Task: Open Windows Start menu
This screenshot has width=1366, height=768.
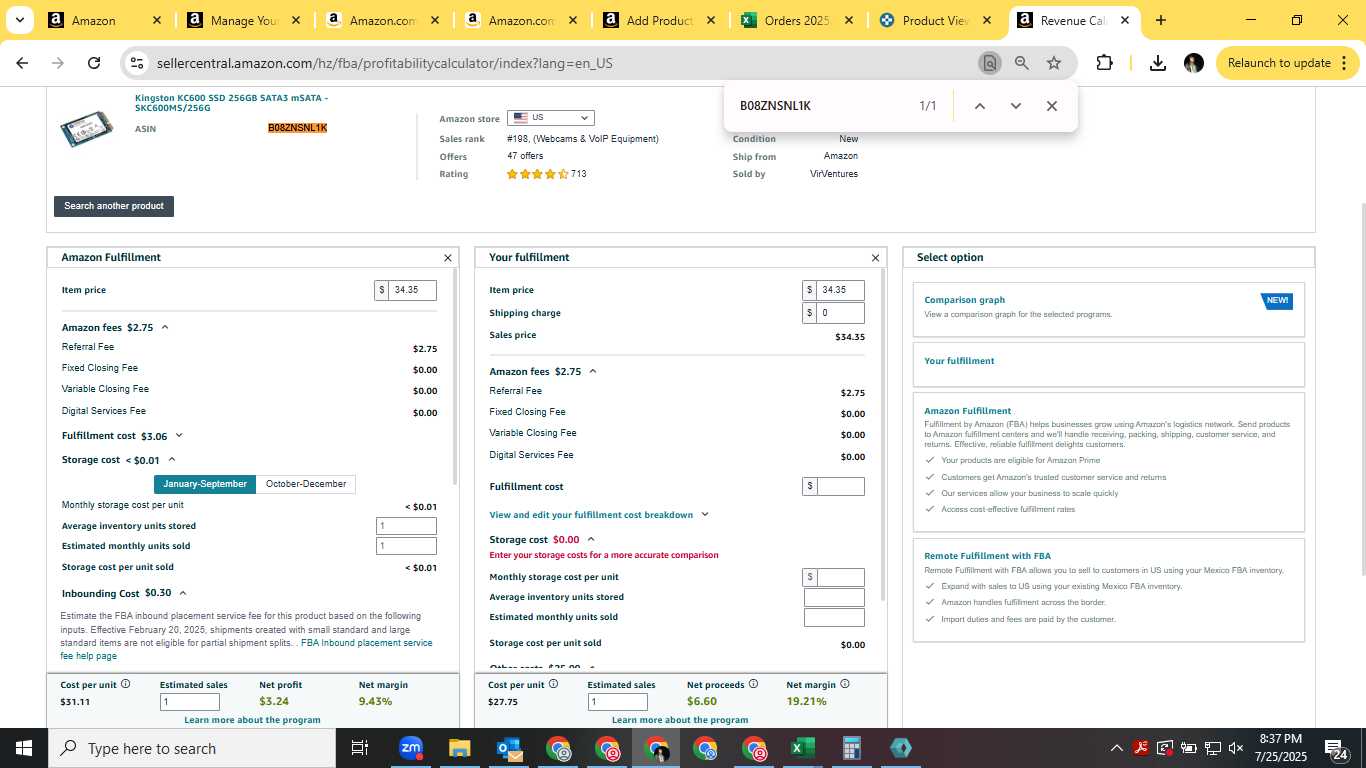Action: point(23,748)
